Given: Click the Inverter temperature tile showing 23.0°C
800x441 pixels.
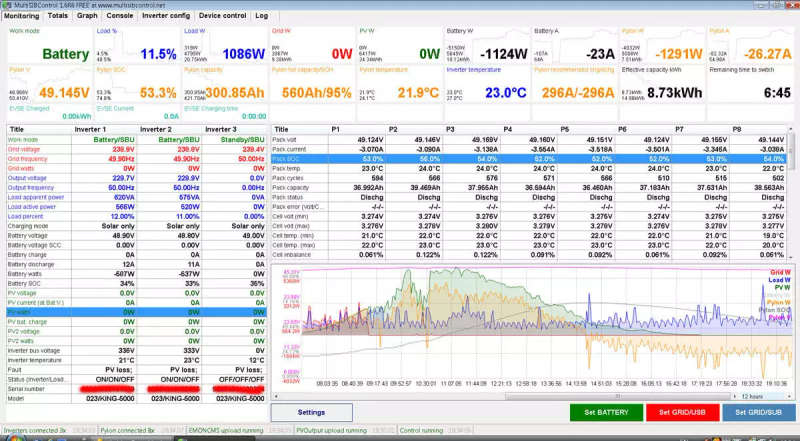Looking at the screenshot, I should [x=487, y=84].
